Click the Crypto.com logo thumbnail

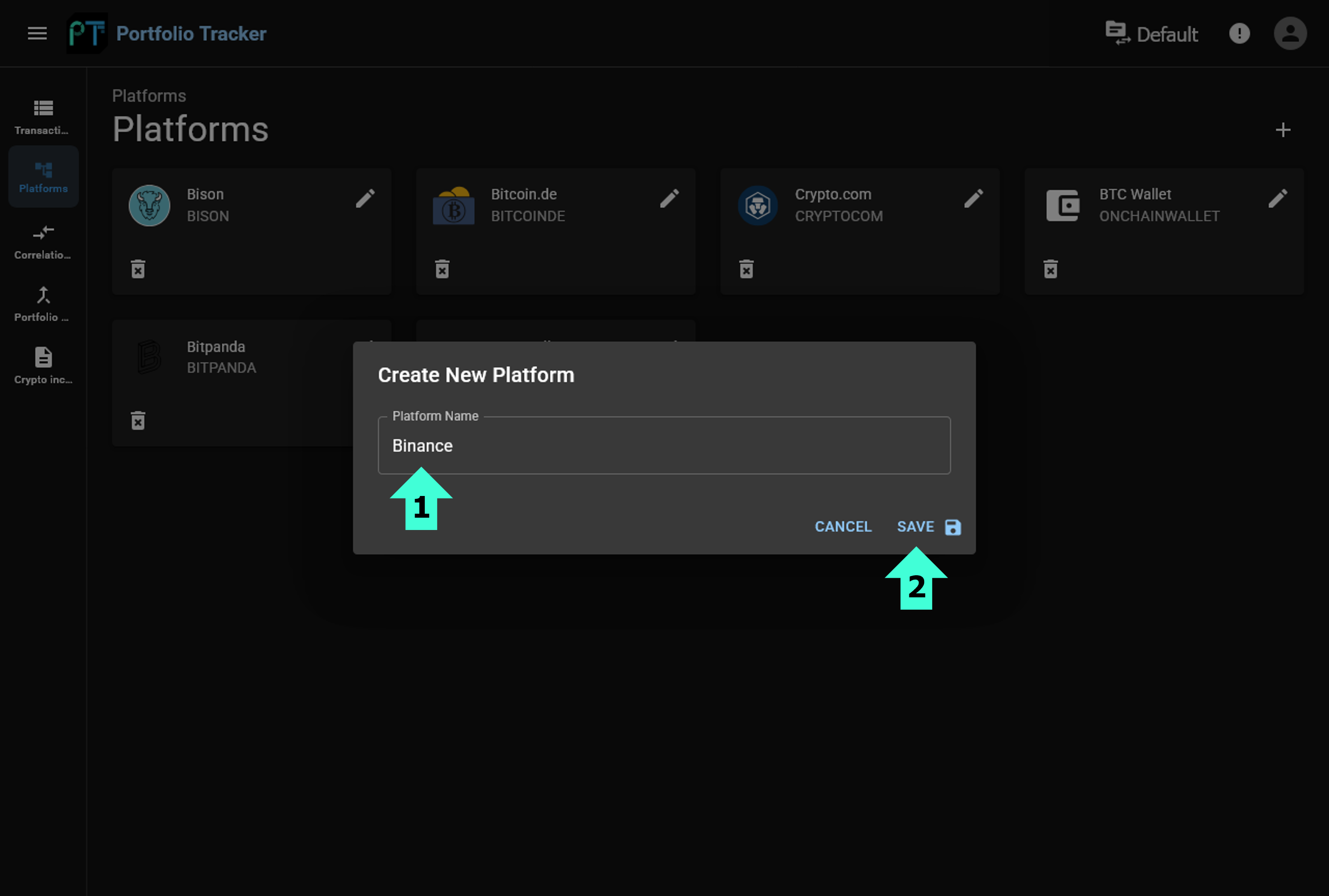pos(758,205)
